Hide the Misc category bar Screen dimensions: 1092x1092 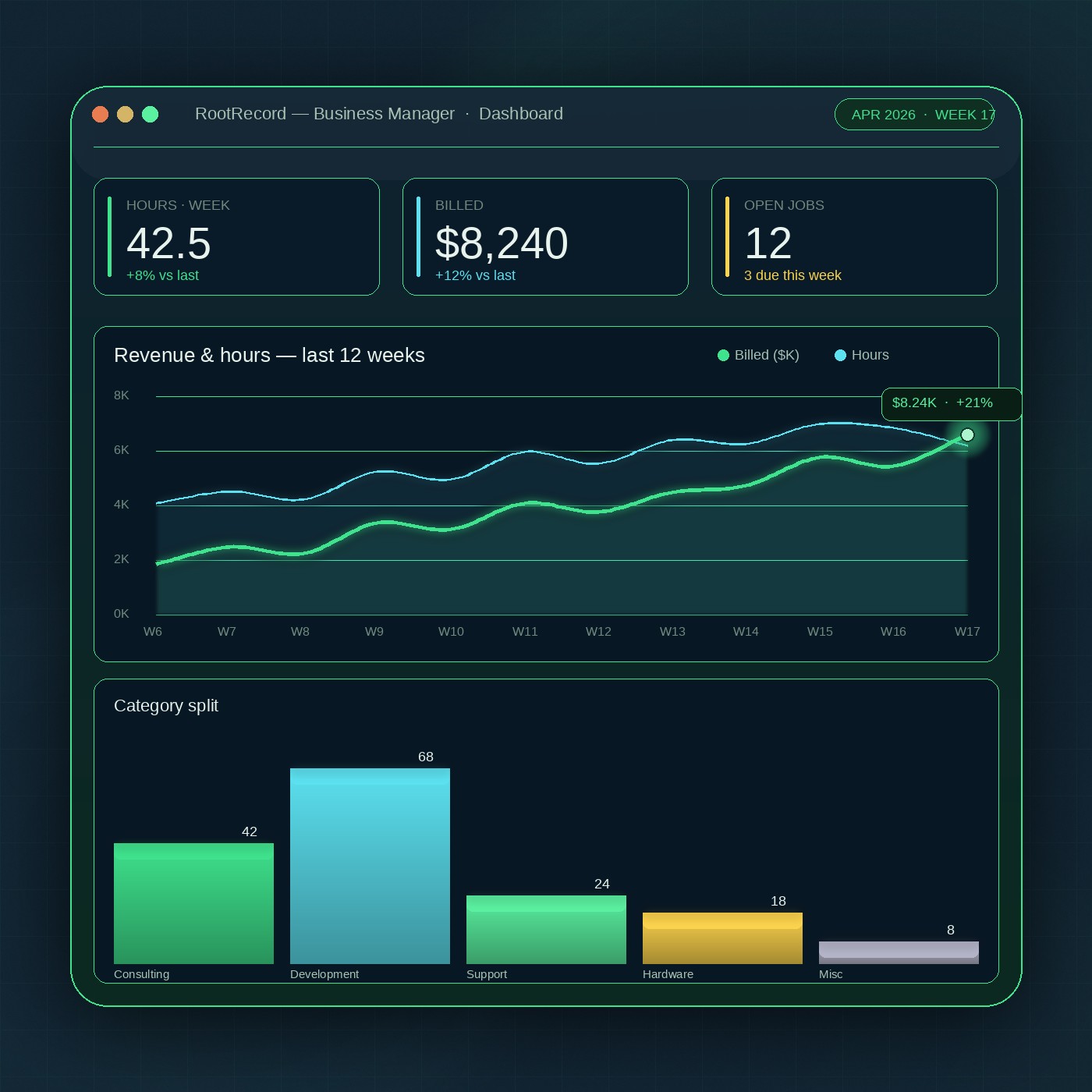[x=899, y=952]
